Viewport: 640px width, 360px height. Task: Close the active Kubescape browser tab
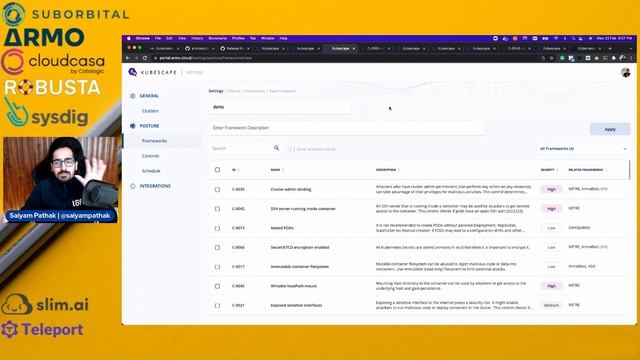[354, 49]
